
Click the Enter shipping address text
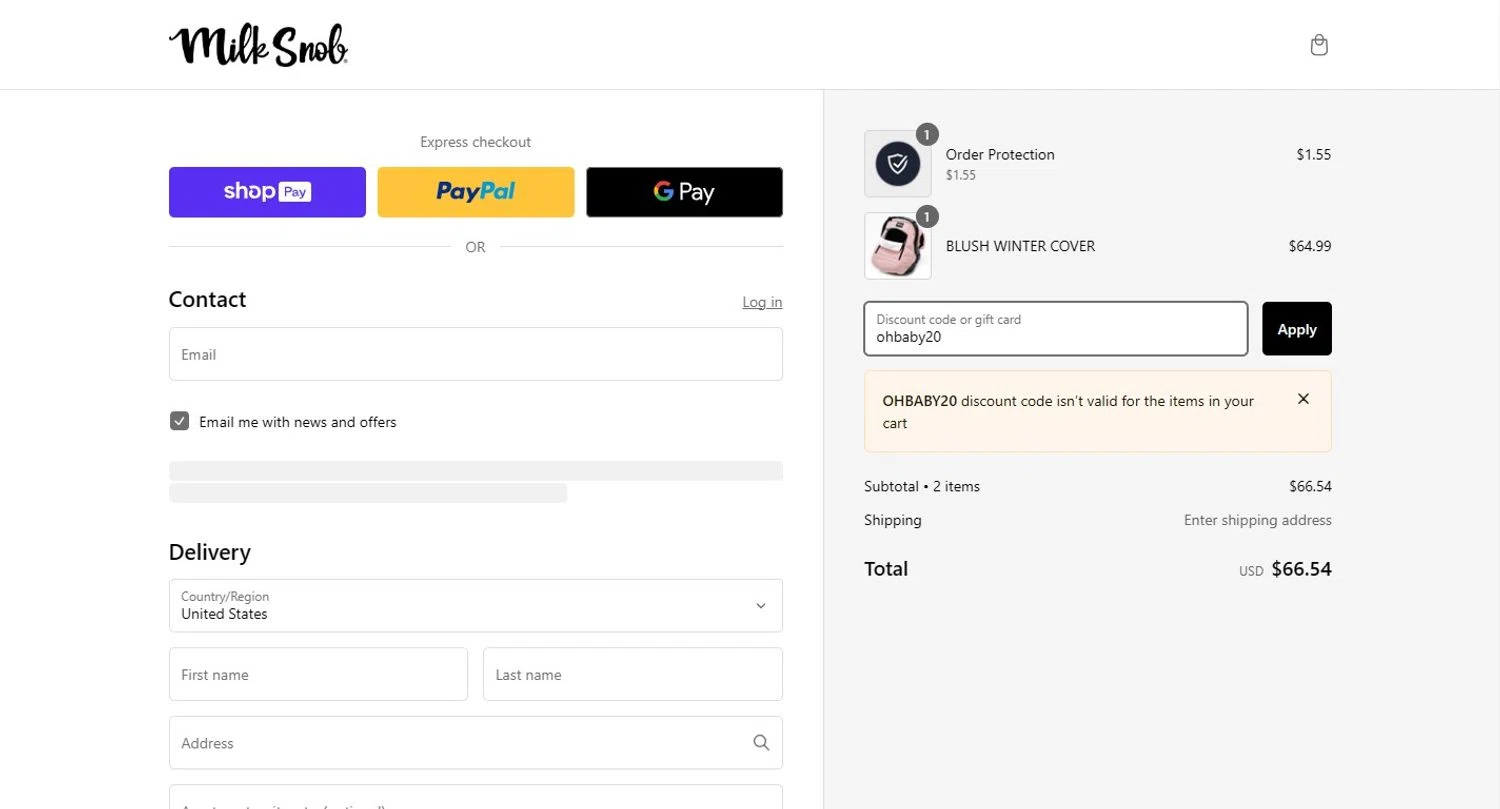pos(1258,520)
